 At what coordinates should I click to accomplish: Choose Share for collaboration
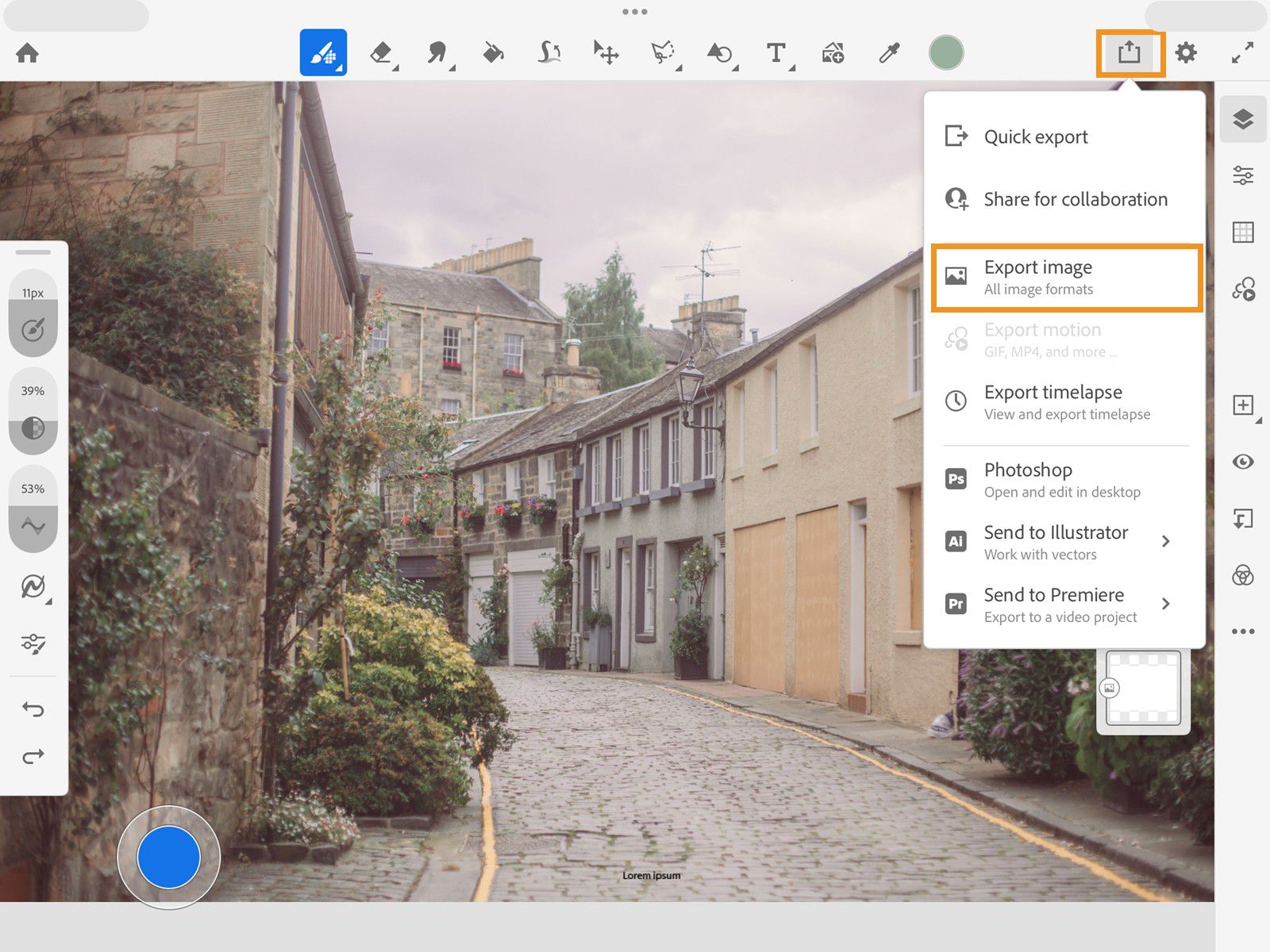click(x=1064, y=199)
